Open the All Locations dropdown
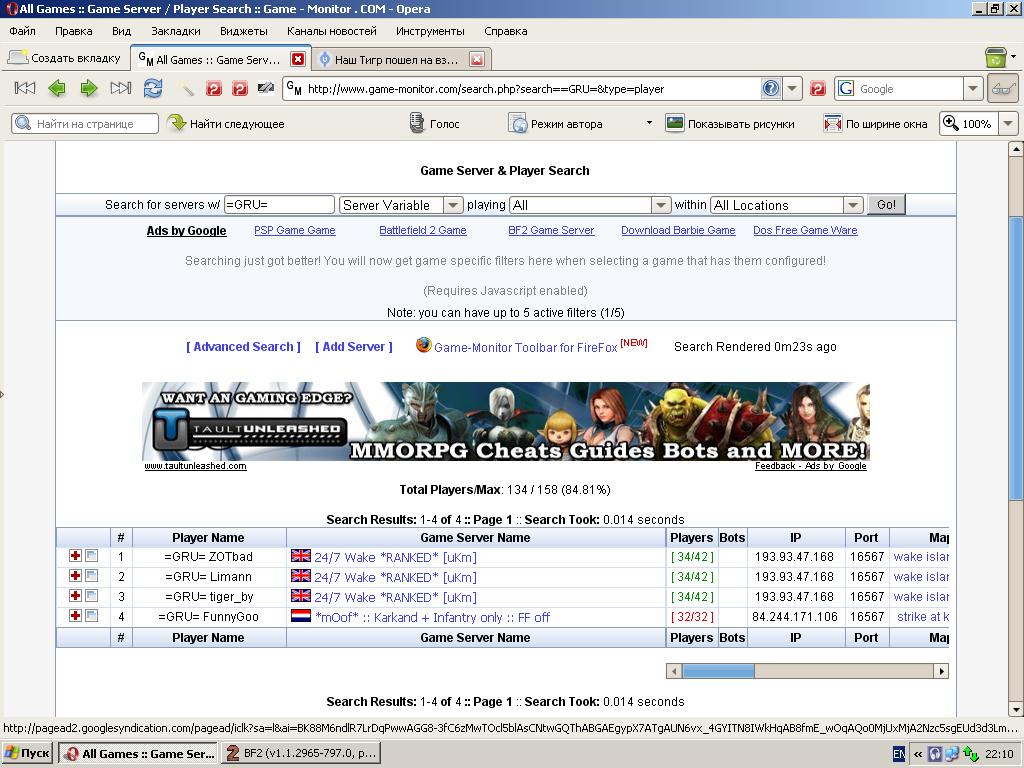Viewport: 1024px width, 768px height. click(x=853, y=205)
